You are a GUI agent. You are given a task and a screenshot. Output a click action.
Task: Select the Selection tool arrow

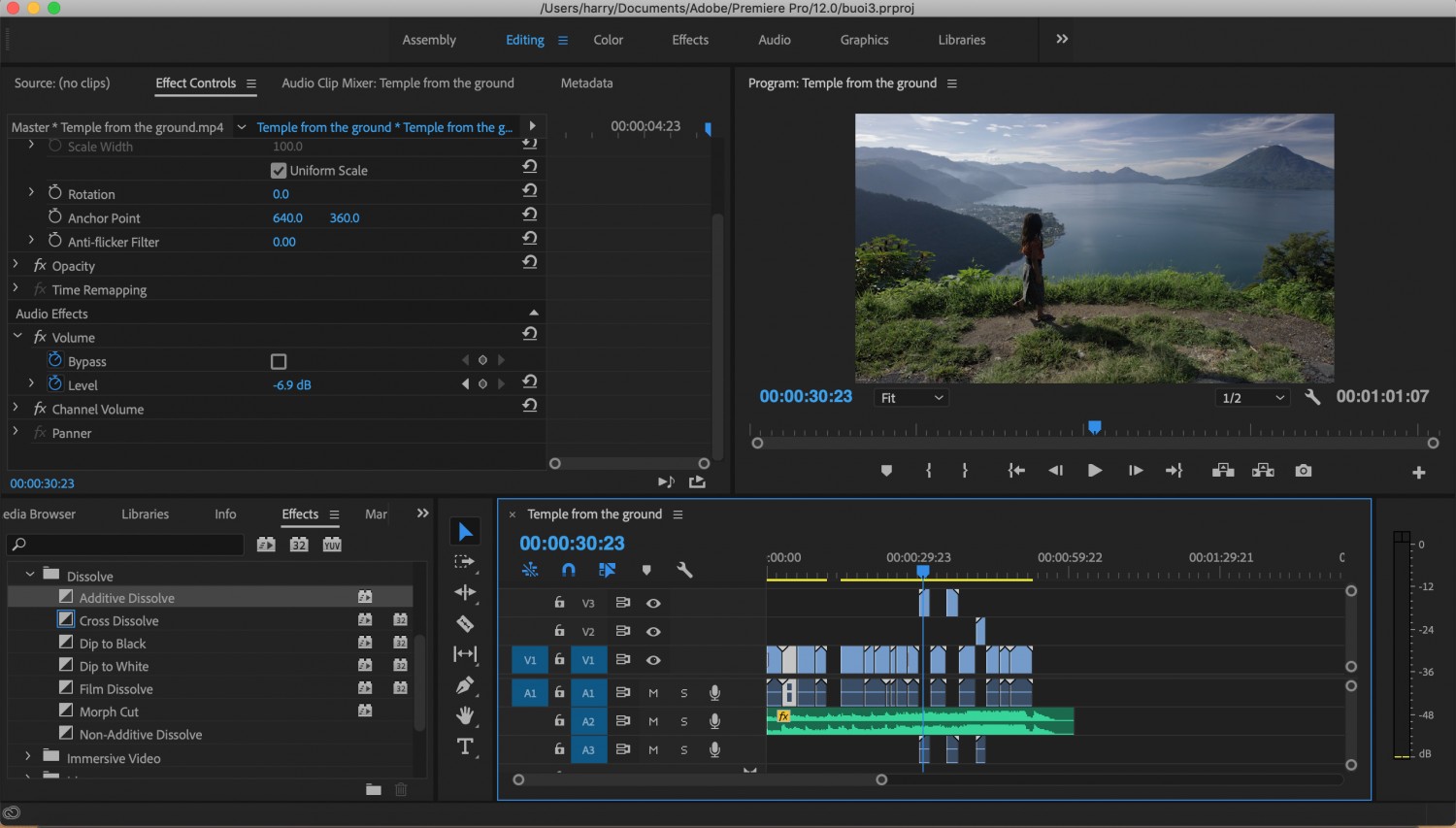coord(465,531)
